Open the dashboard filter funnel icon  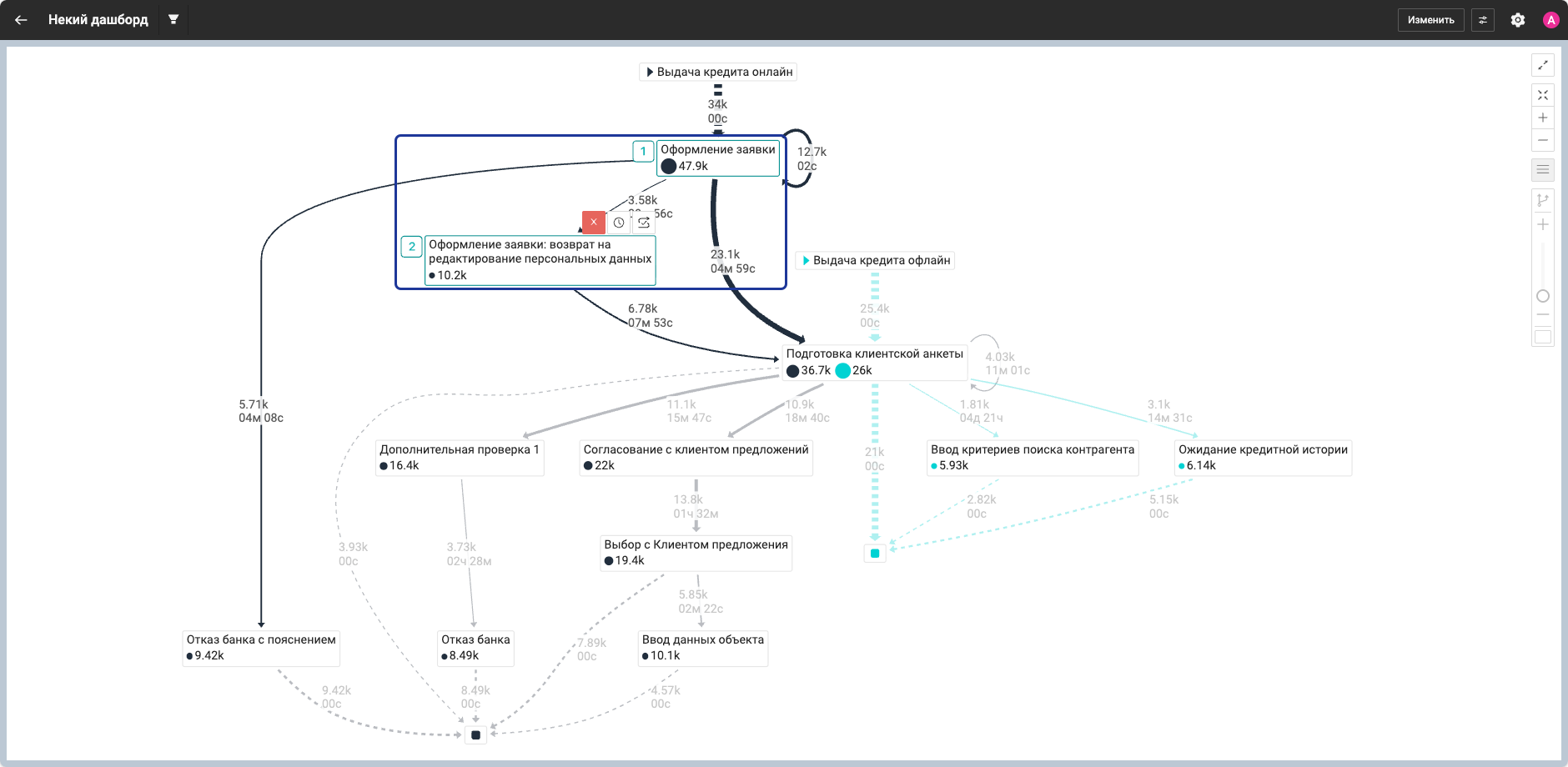[x=173, y=19]
